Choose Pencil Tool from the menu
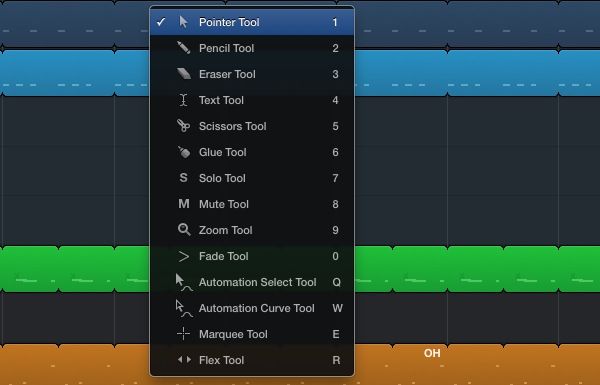This screenshot has width=600, height=385. [x=252, y=48]
